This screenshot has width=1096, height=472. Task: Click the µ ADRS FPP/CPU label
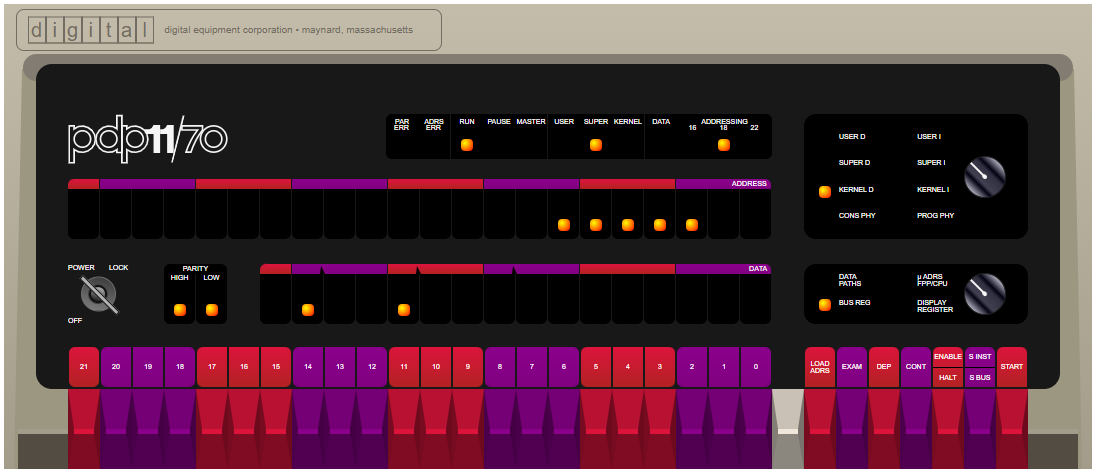click(933, 280)
